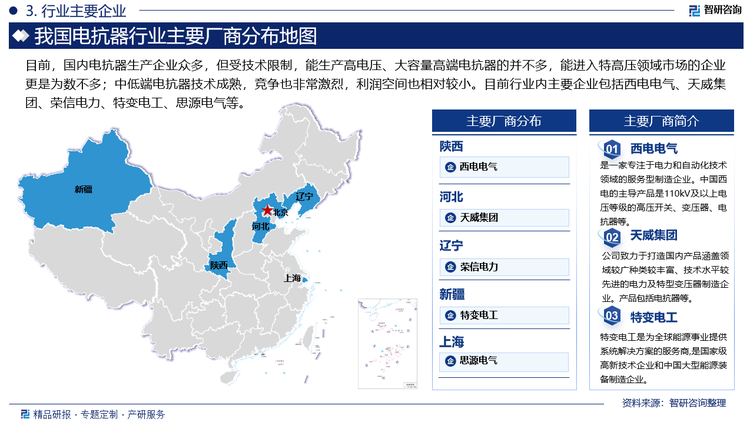The width and height of the screenshot is (750, 422).
Task: Click the 辽宁 region on the map
Action: click(x=304, y=199)
